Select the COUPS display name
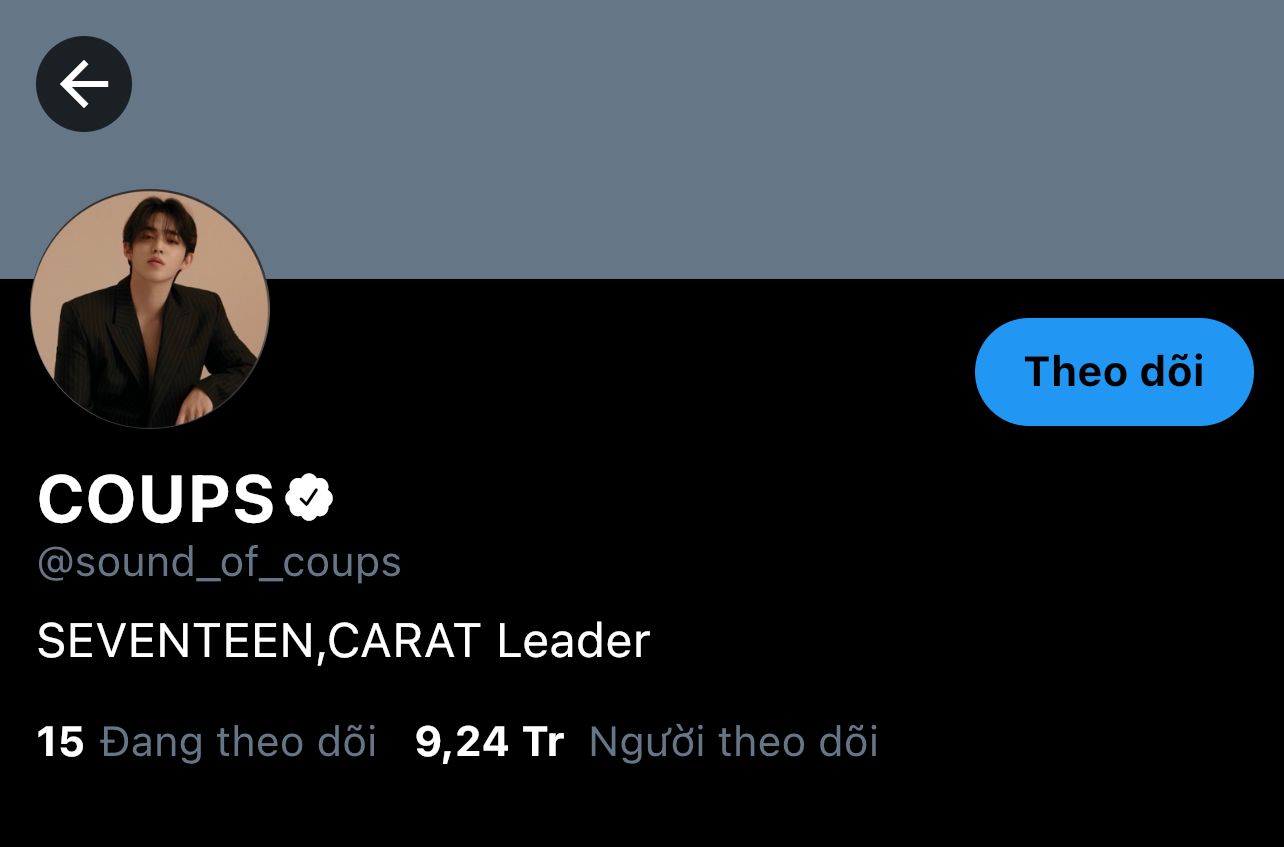This screenshot has width=1284, height=847. 156,498
